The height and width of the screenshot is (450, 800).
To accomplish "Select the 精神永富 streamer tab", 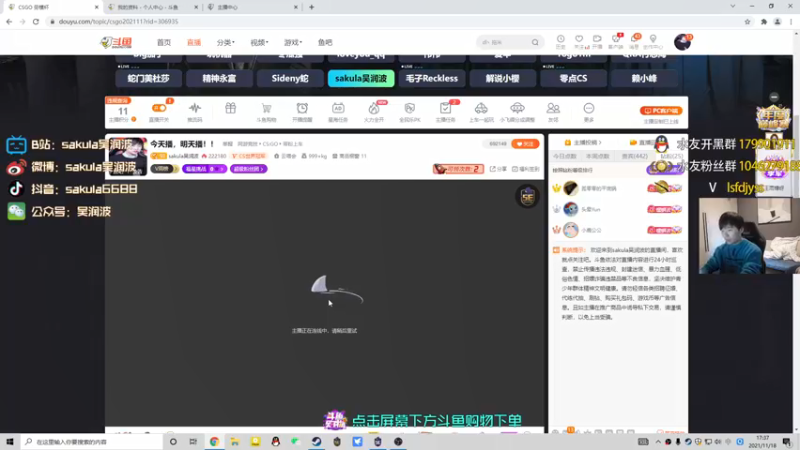I will click(x=219, y=79).
